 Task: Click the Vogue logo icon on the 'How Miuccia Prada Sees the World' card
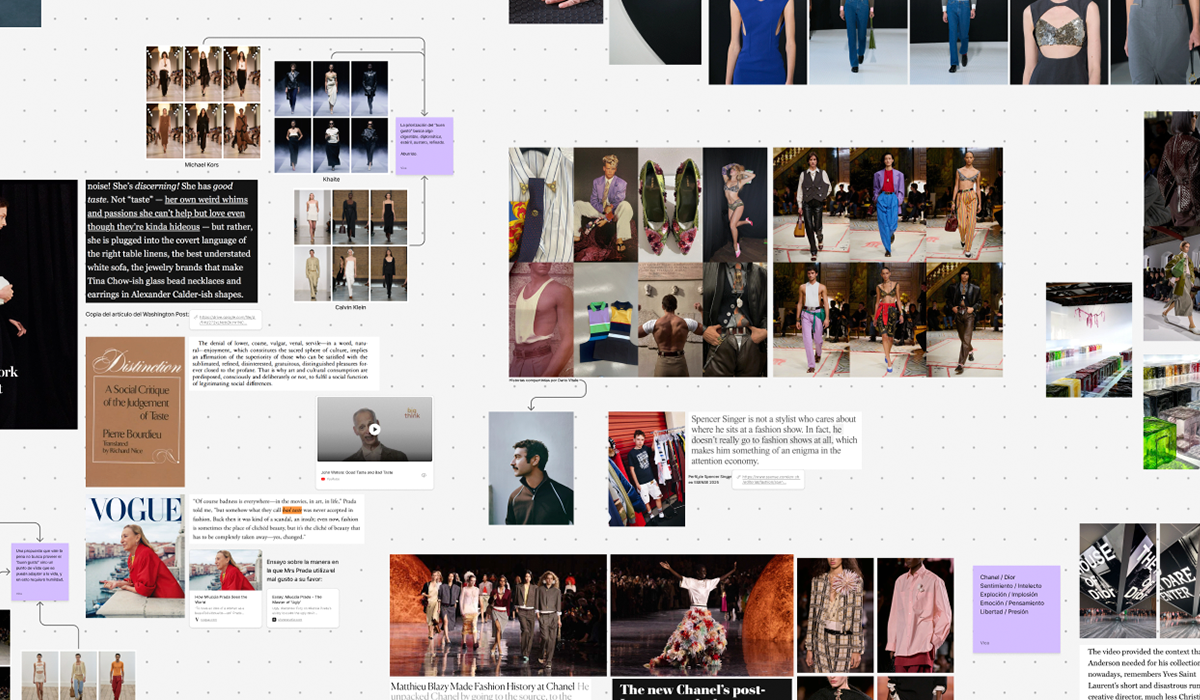[x=196, y=619]
